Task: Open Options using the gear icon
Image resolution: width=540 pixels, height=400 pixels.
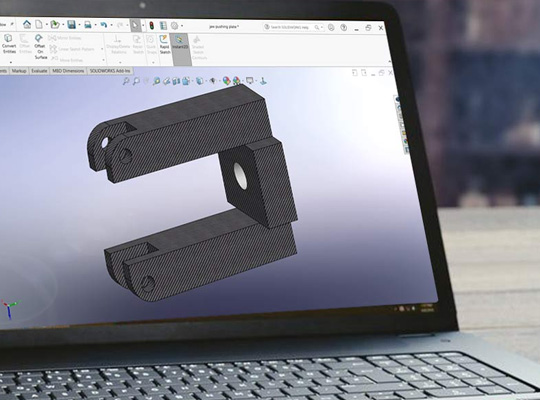Action: coord(175,26)
